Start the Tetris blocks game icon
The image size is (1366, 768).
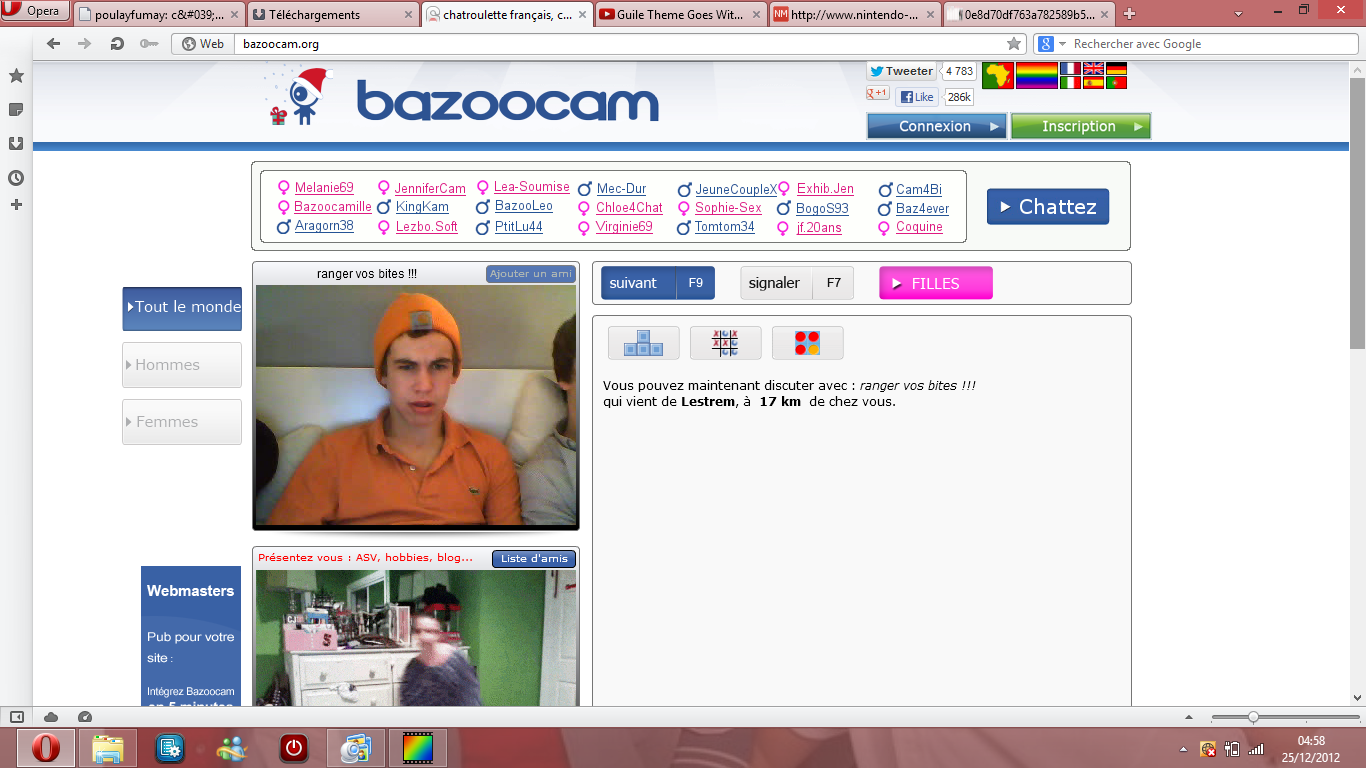coord(644,343)
